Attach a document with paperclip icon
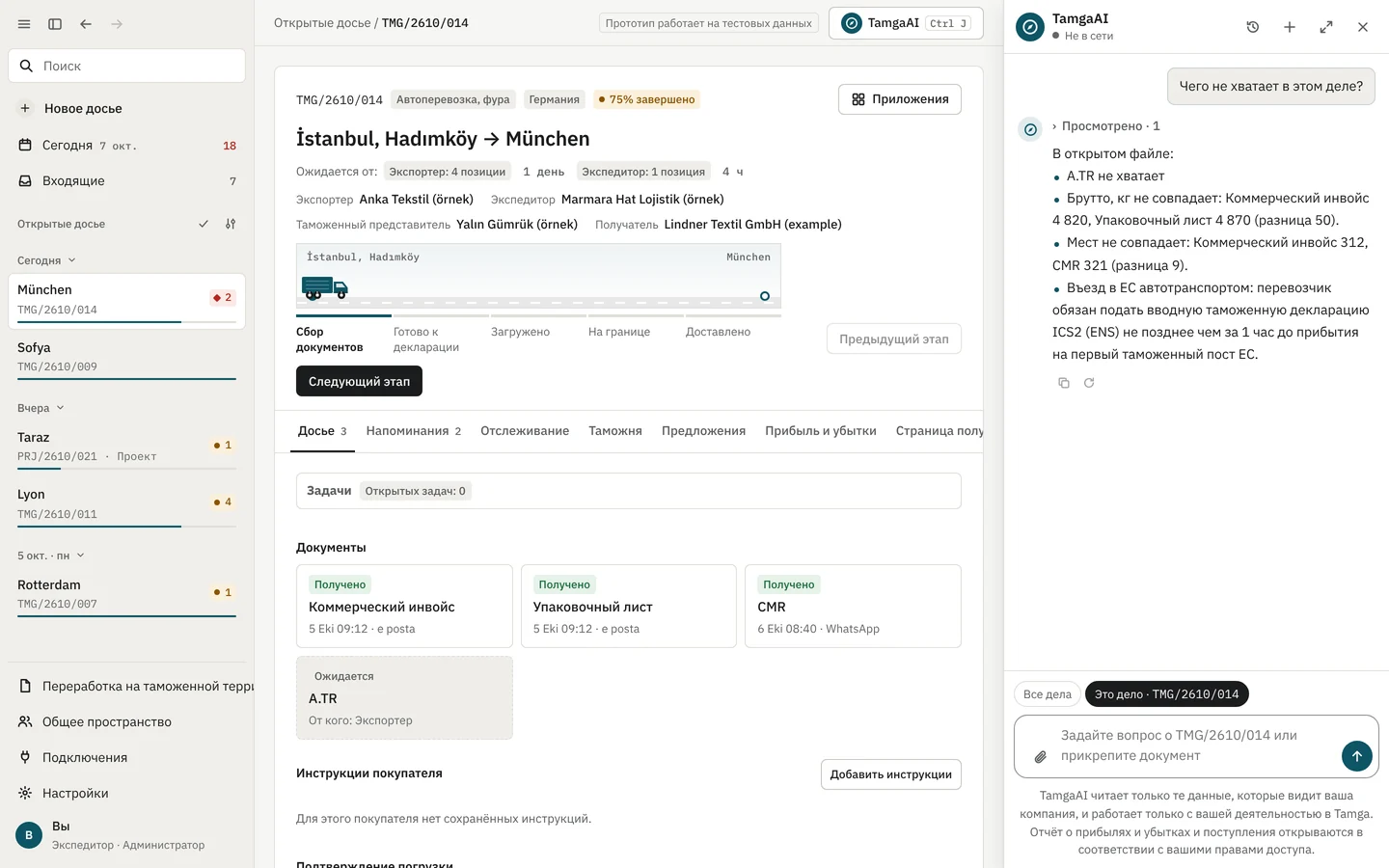 (x=1041, y=757)
